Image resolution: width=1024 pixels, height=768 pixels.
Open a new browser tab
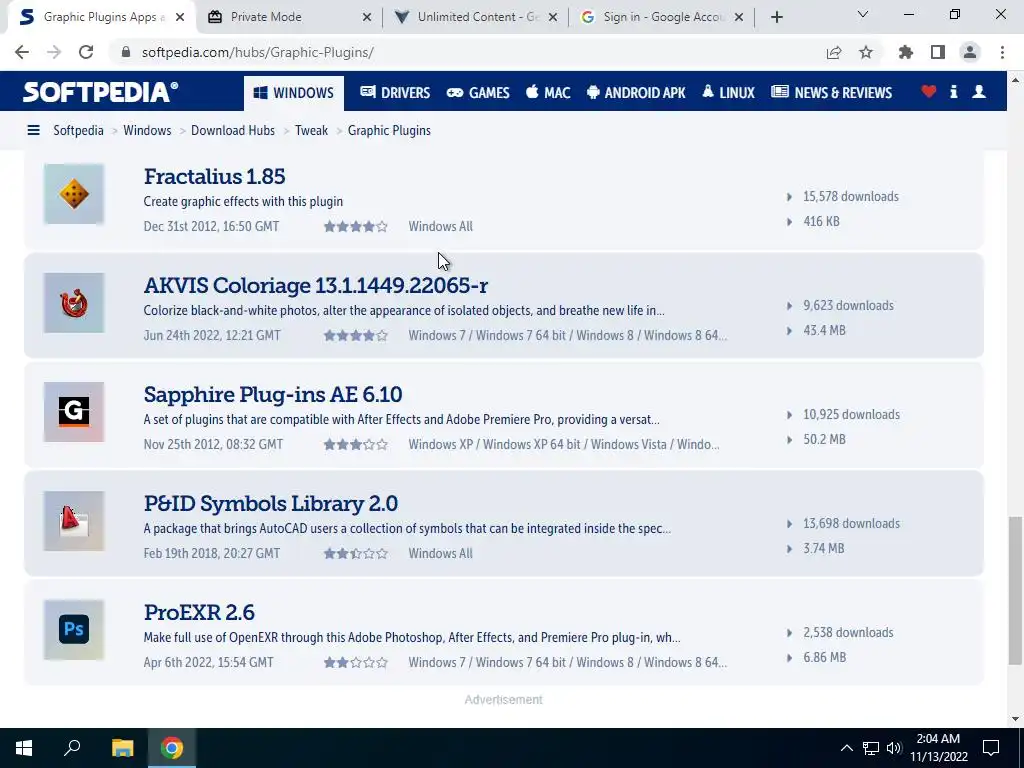click(776, 18)
